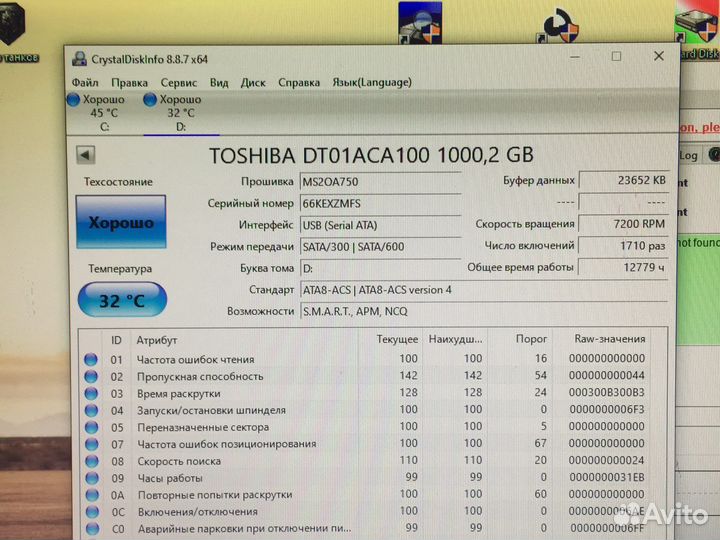
Task: Open the Вид menu
Action: pyautogui.click(x=219, y=83)
